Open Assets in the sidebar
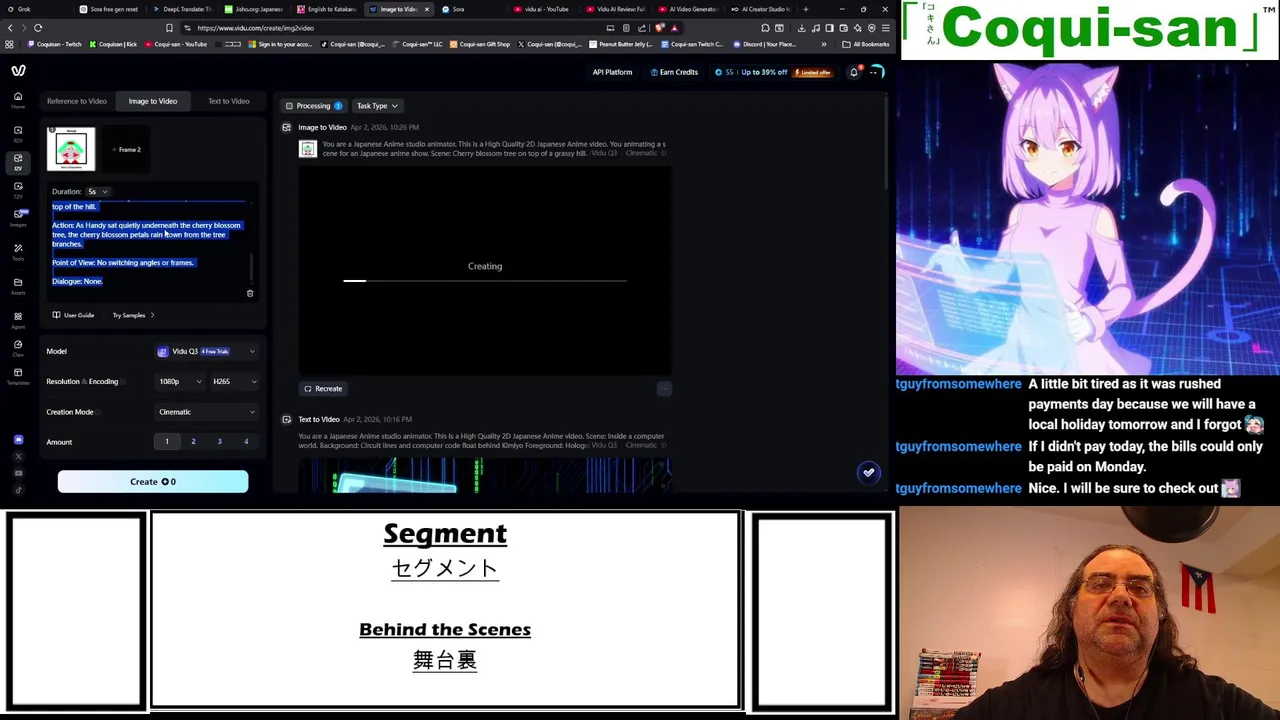The width and height of the screenshot is (1280, 720). 18,286
